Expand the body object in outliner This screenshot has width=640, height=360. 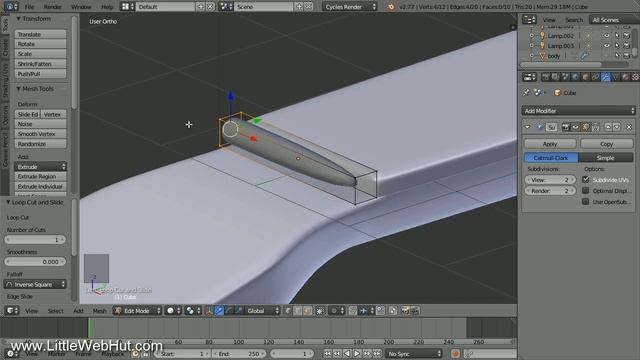click(531, 56)
